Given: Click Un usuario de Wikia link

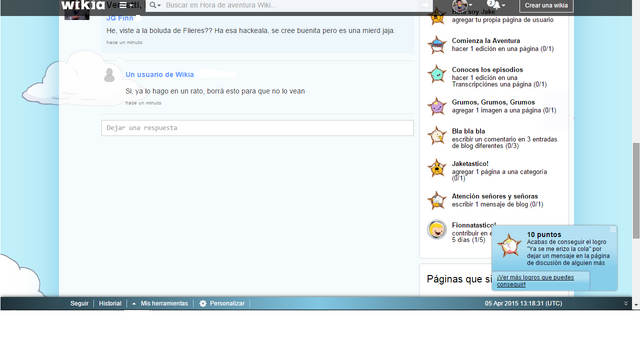Looking at the screenshot, I should pyautogui.click(x=160, y=74).
